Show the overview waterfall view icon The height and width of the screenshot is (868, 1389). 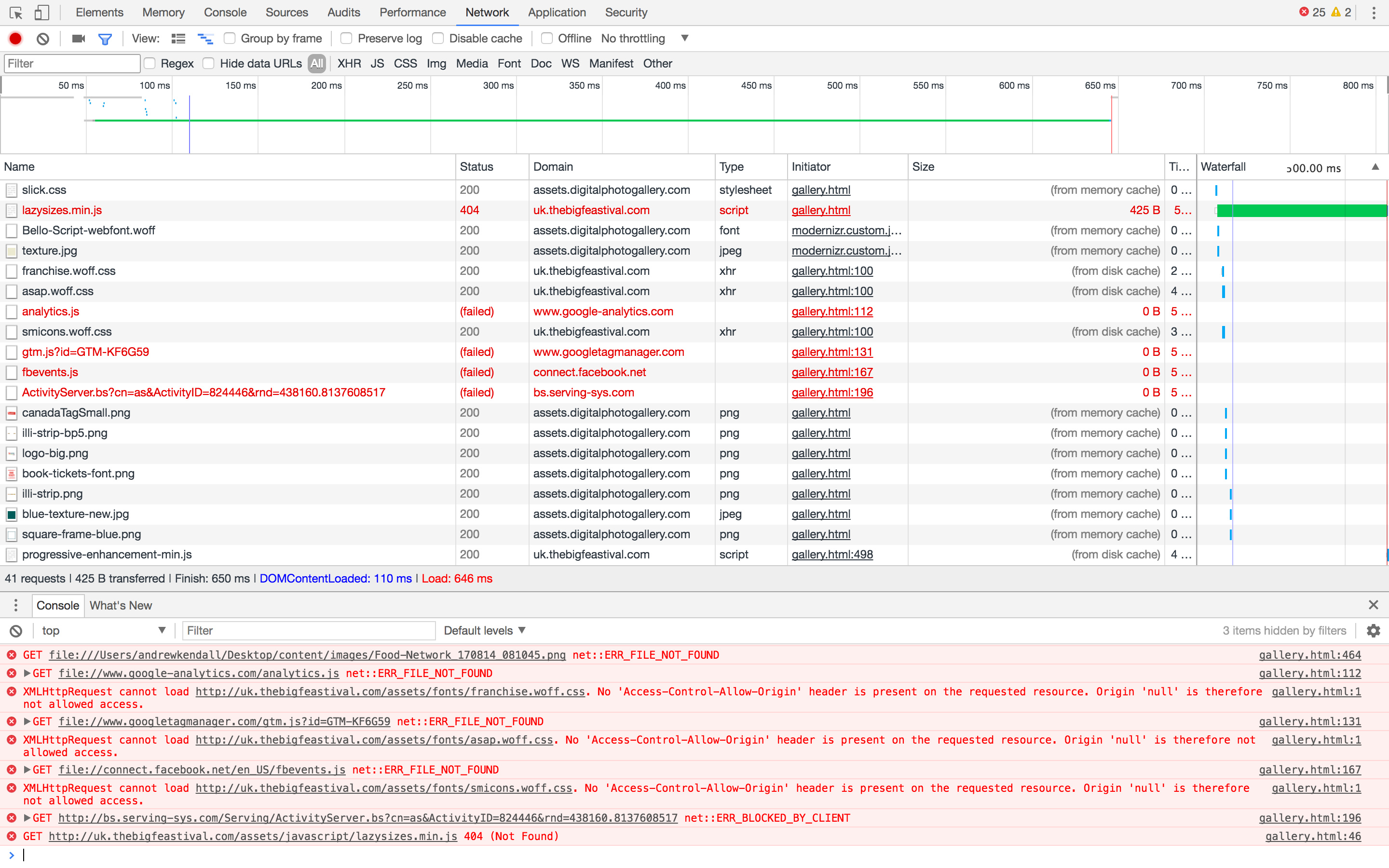[205, 39]
